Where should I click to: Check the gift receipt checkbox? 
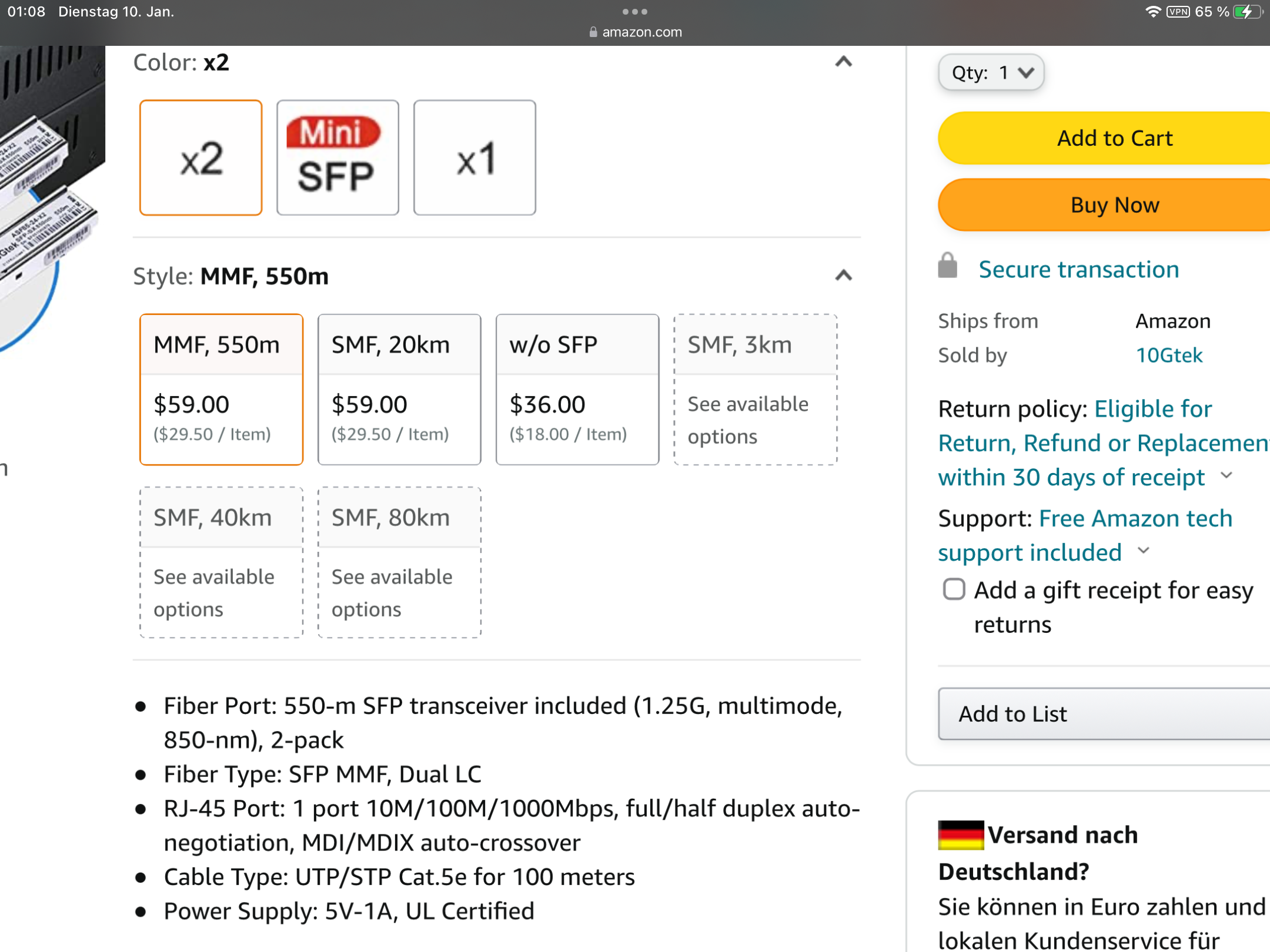pos(954,589)
